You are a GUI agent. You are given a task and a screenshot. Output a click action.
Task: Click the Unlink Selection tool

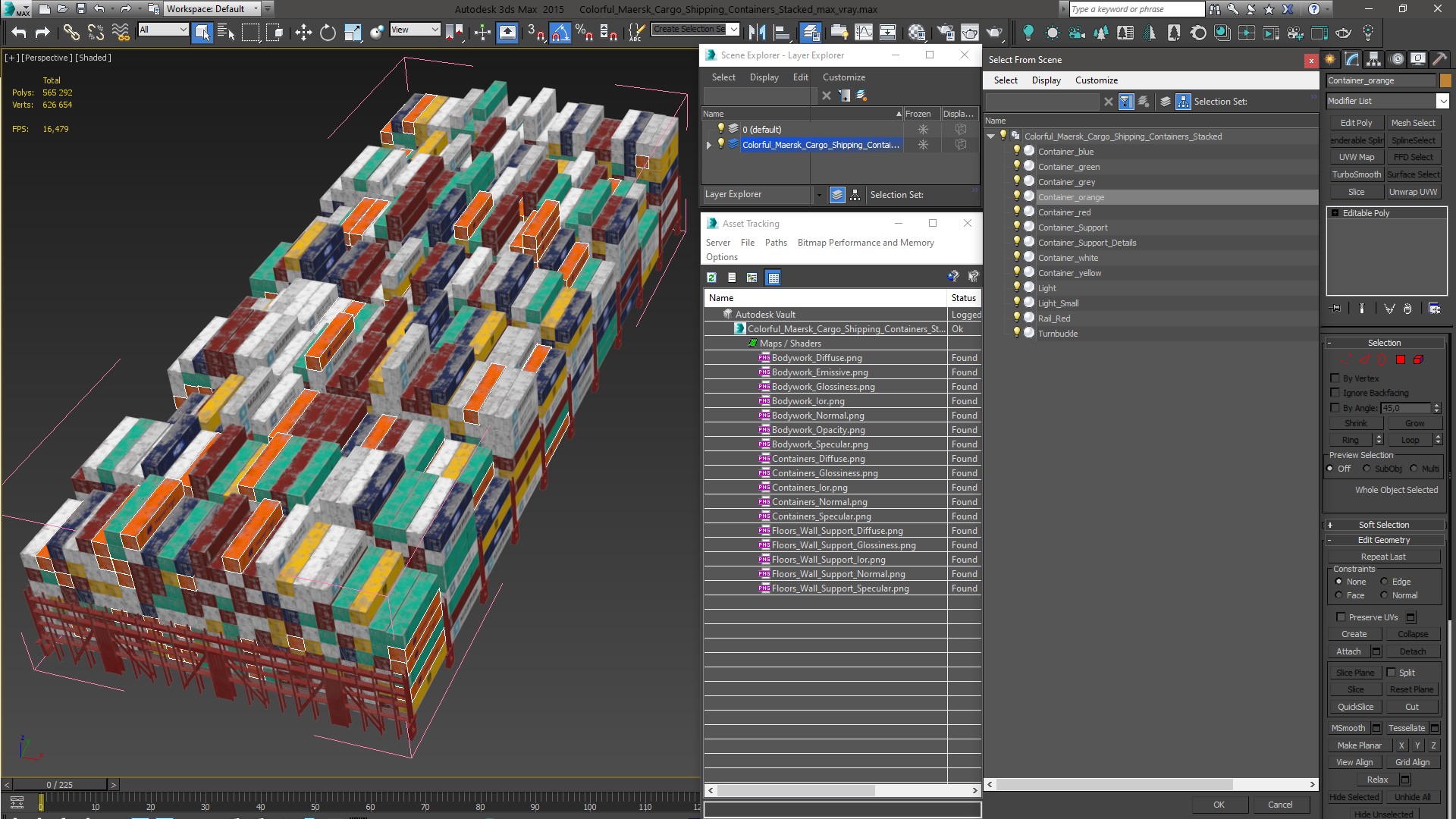[x=96, y=32]
